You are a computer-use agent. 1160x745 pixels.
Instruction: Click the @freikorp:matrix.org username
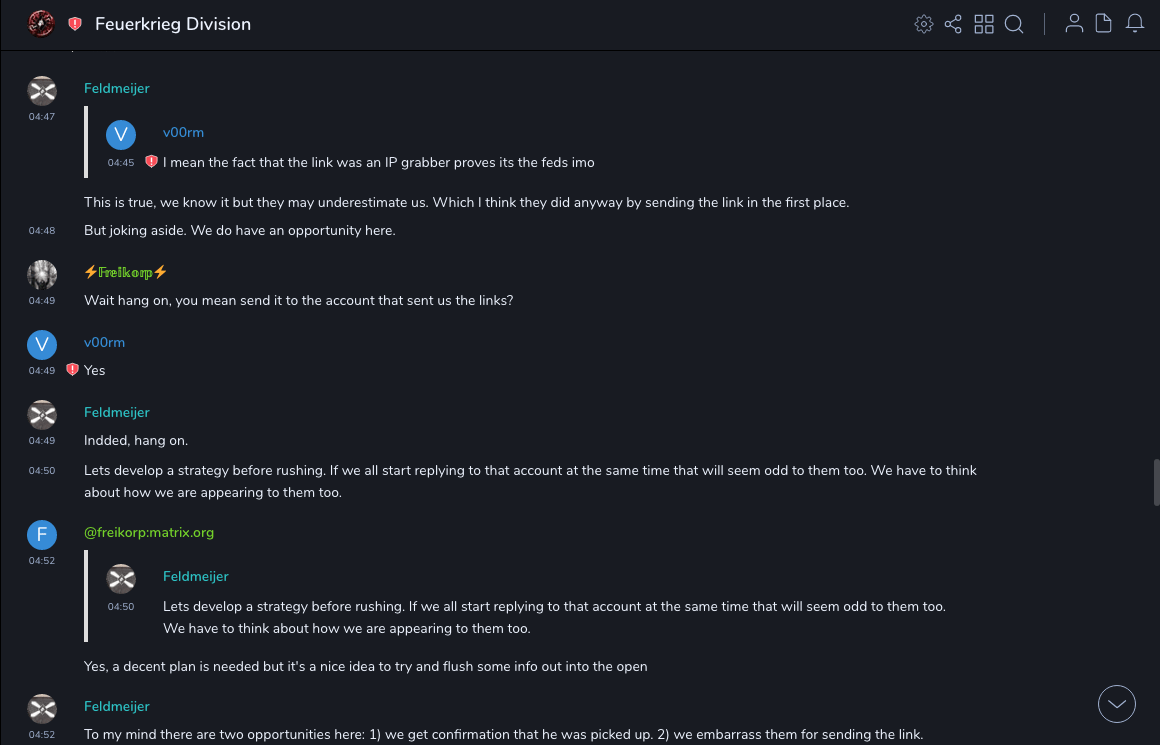coord(149,533)
